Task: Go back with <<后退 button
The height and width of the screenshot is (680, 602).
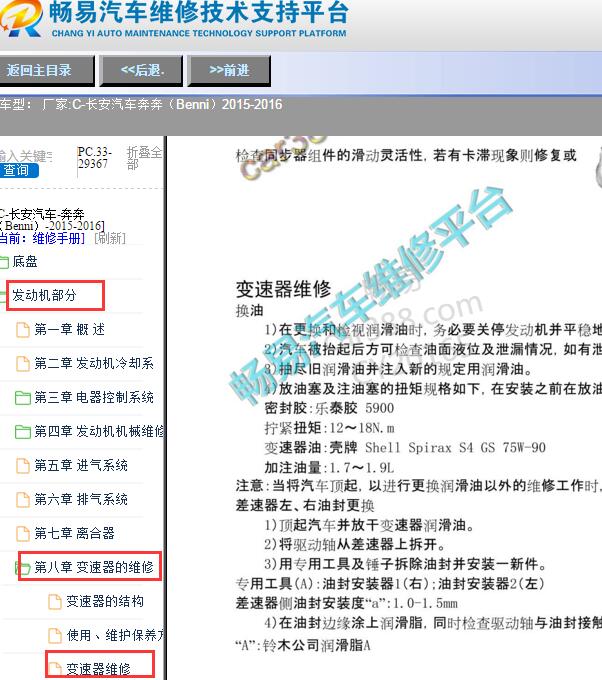Action: coord(141,70)
